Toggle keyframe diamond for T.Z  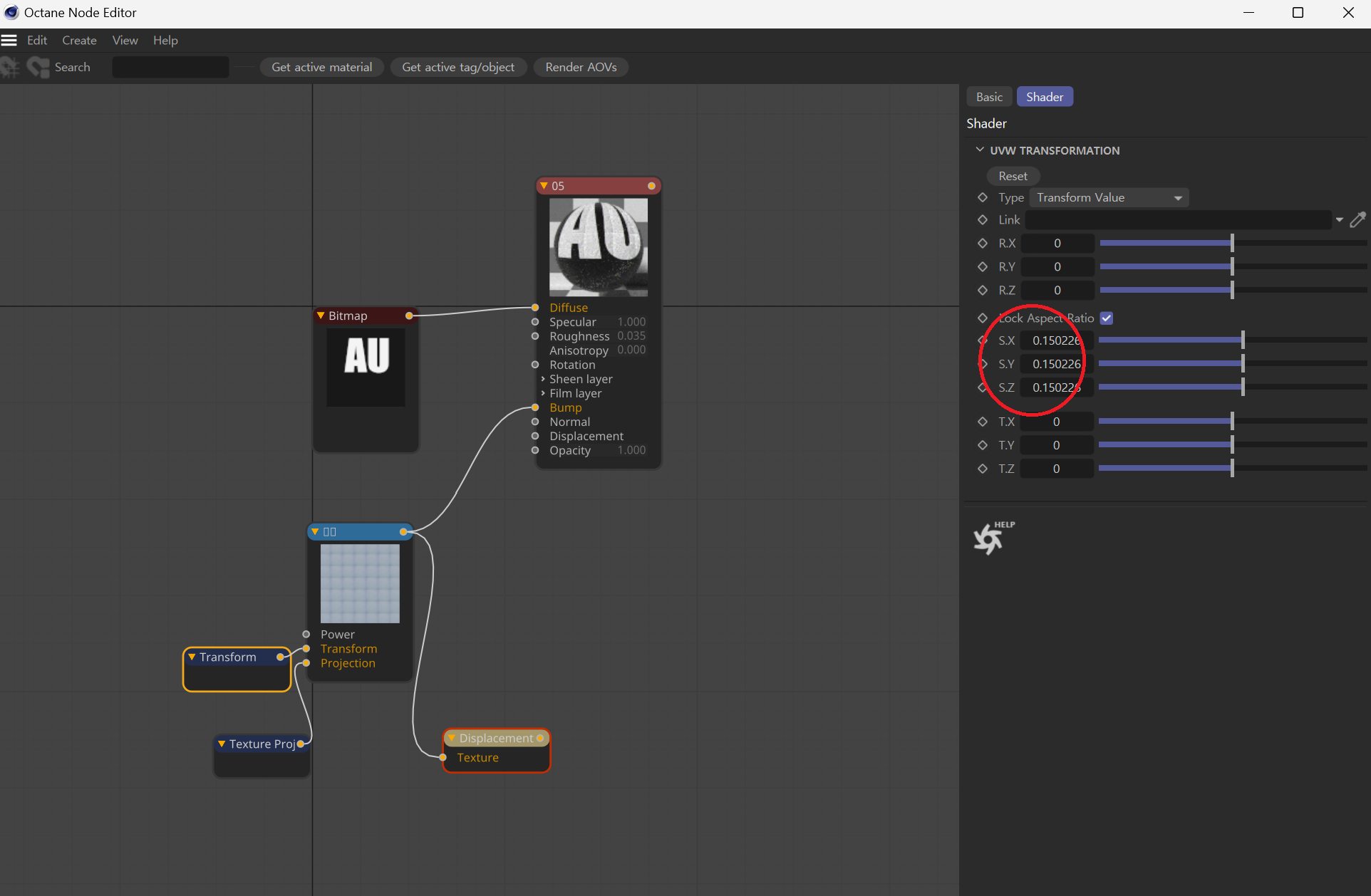click(983, 469)
